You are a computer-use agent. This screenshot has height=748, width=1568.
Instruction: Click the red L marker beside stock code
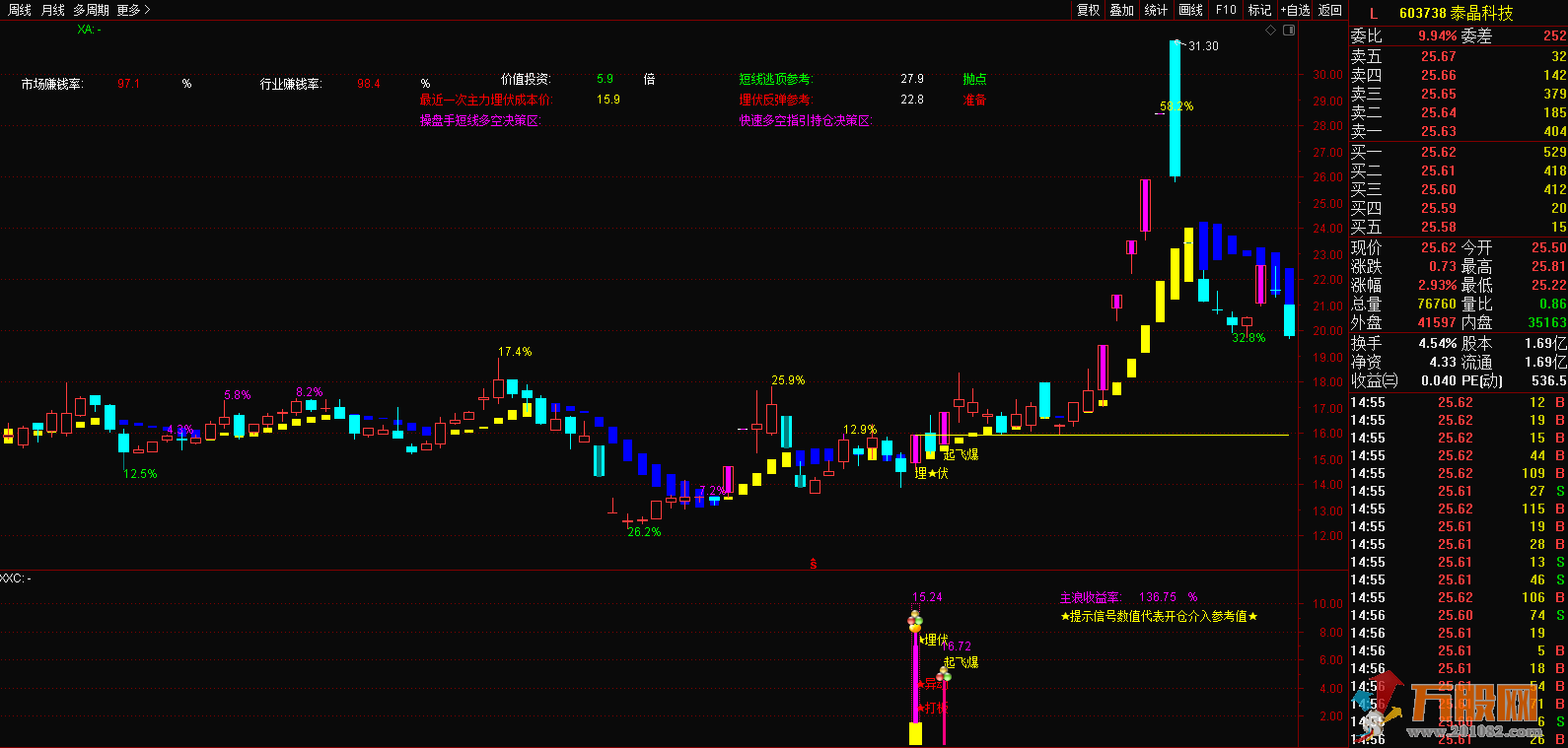tap(1374, 13)
